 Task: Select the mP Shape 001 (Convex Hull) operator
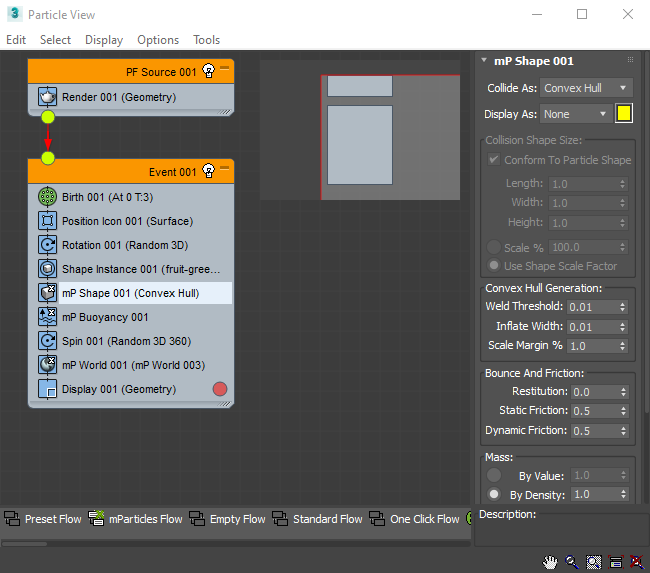[146, 293]
